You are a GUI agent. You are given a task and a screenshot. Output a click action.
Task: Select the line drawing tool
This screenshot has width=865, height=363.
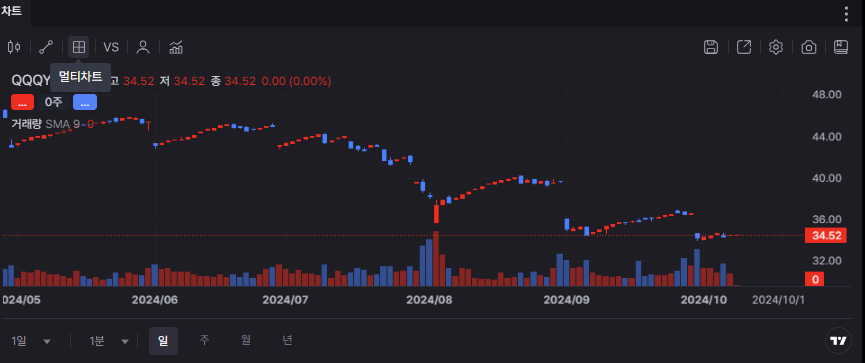(x=46, y=47)
